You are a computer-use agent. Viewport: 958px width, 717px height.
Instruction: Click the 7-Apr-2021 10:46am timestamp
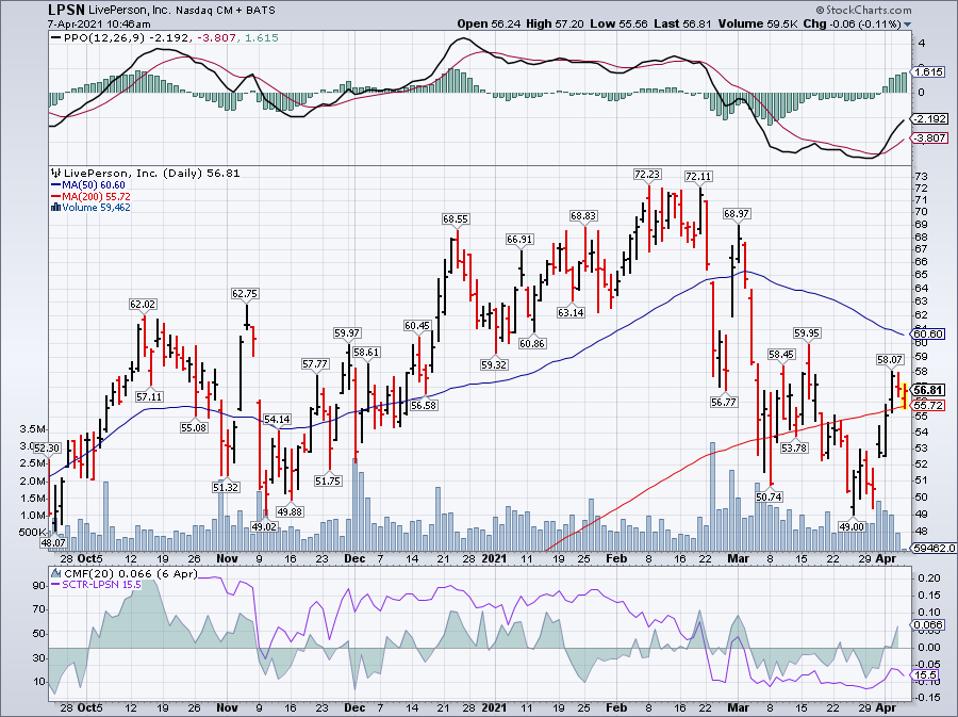coord(100,24)
